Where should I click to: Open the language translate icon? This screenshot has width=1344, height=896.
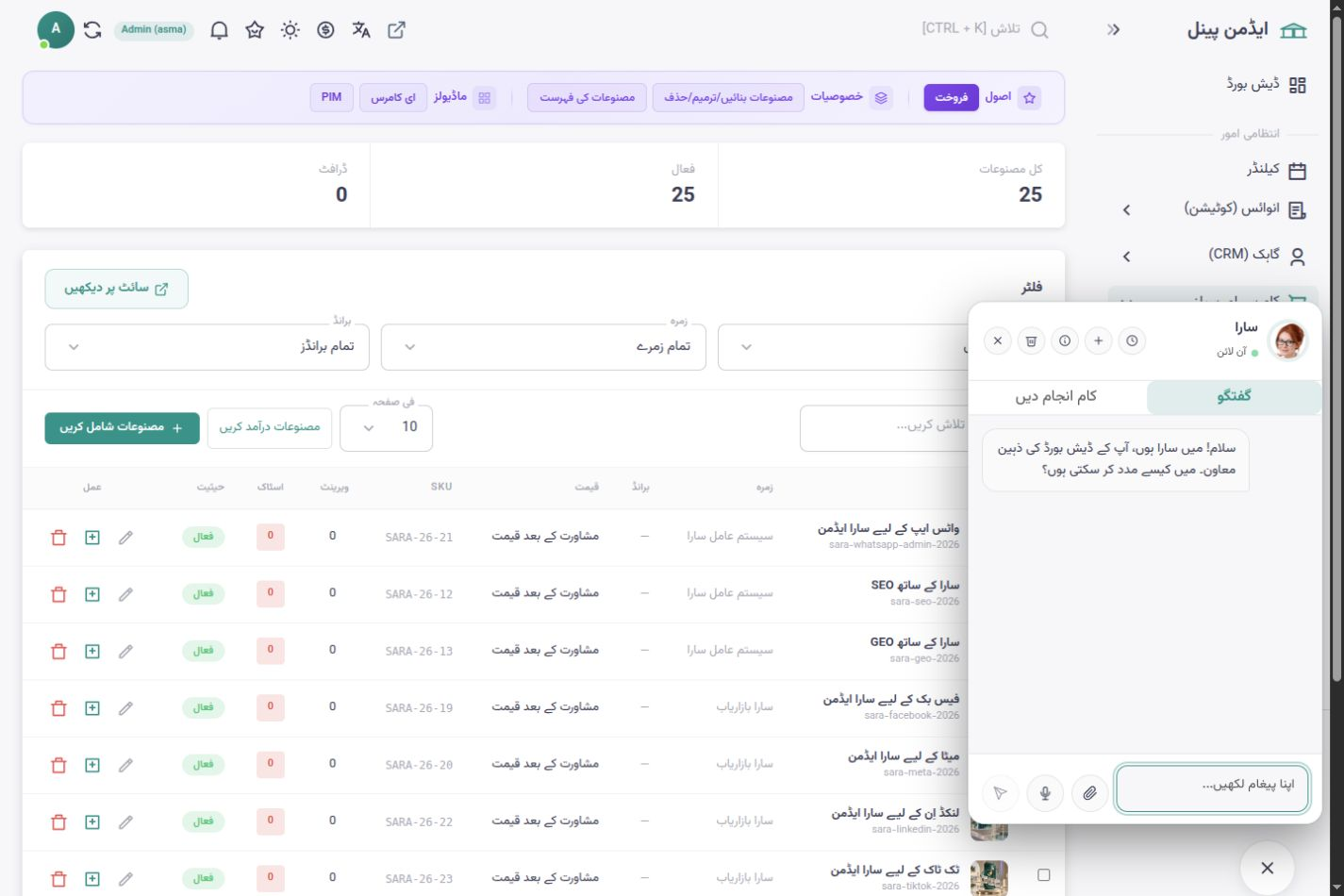pyautogui.click(x=361, y=30)
